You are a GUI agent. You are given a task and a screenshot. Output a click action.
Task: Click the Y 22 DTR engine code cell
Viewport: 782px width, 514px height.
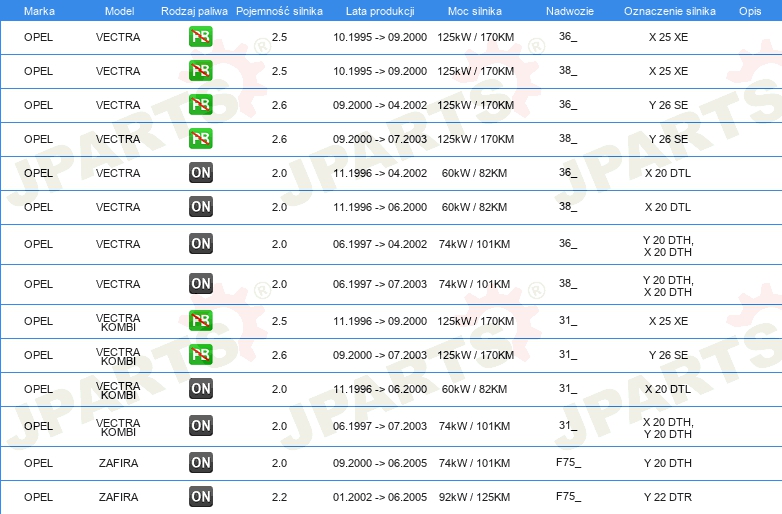point(668,497)
